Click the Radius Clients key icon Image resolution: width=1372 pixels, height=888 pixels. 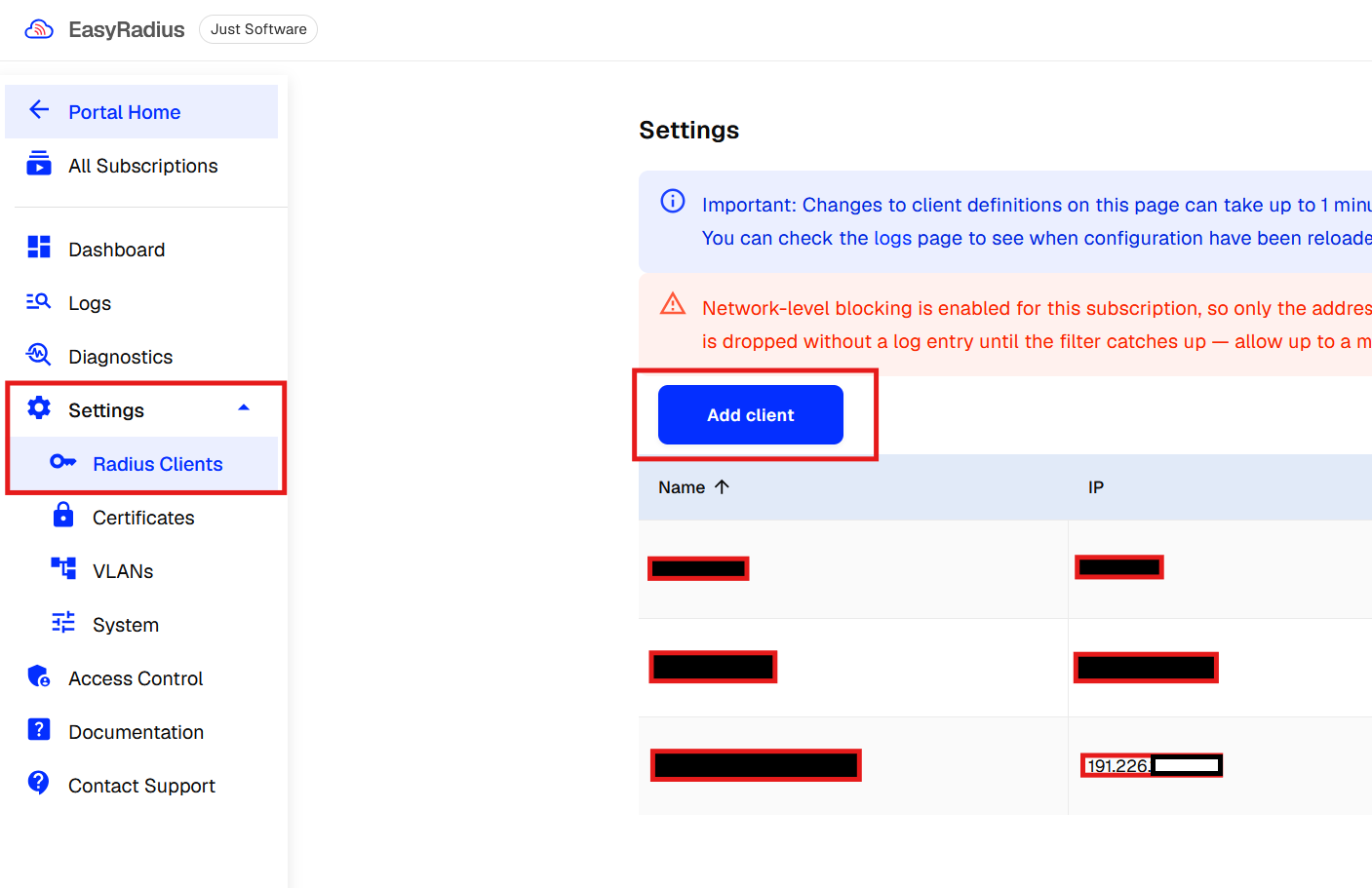tap(63, 462)
